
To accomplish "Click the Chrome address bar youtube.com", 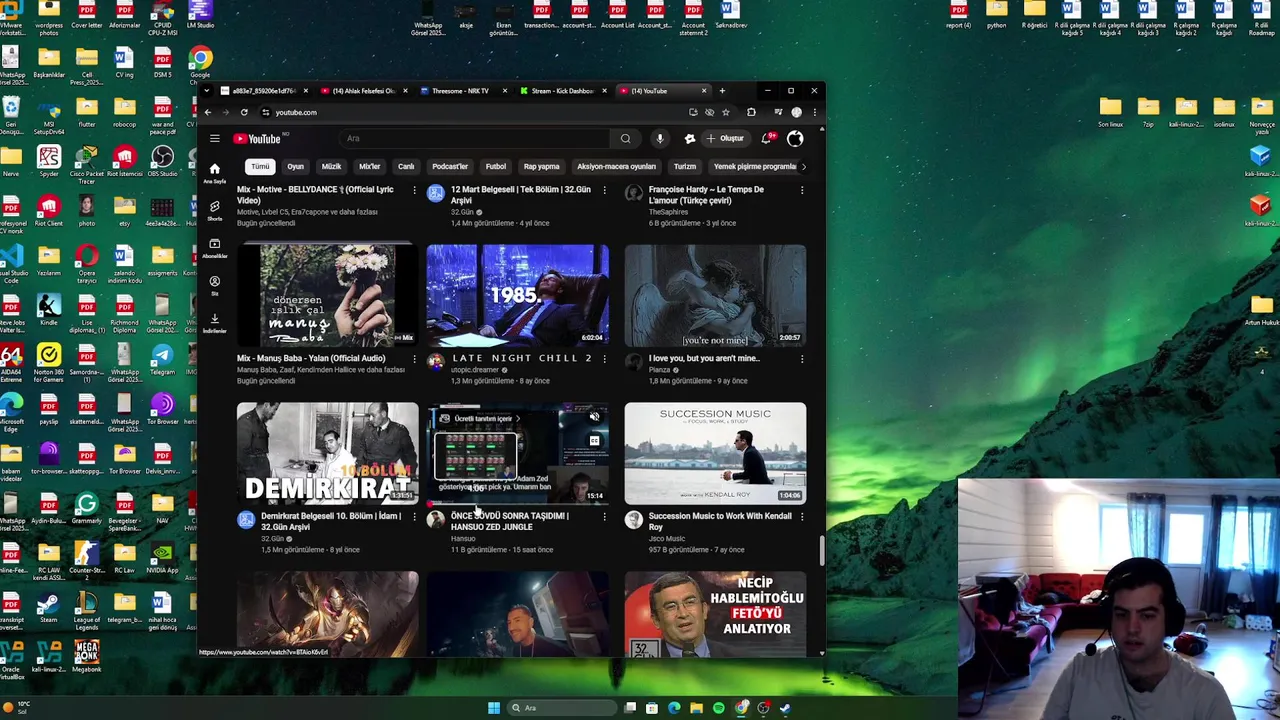I will (296, 112).
